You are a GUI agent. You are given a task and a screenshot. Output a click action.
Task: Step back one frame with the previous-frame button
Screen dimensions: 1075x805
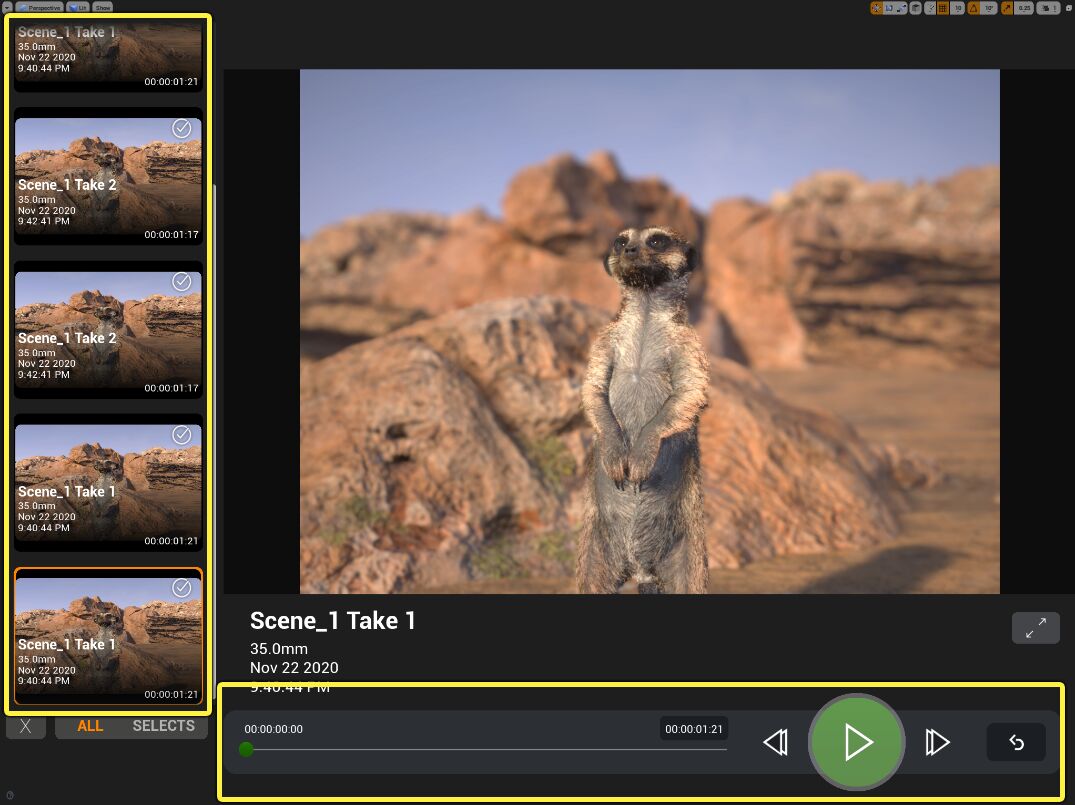click(x=776, y=742)
